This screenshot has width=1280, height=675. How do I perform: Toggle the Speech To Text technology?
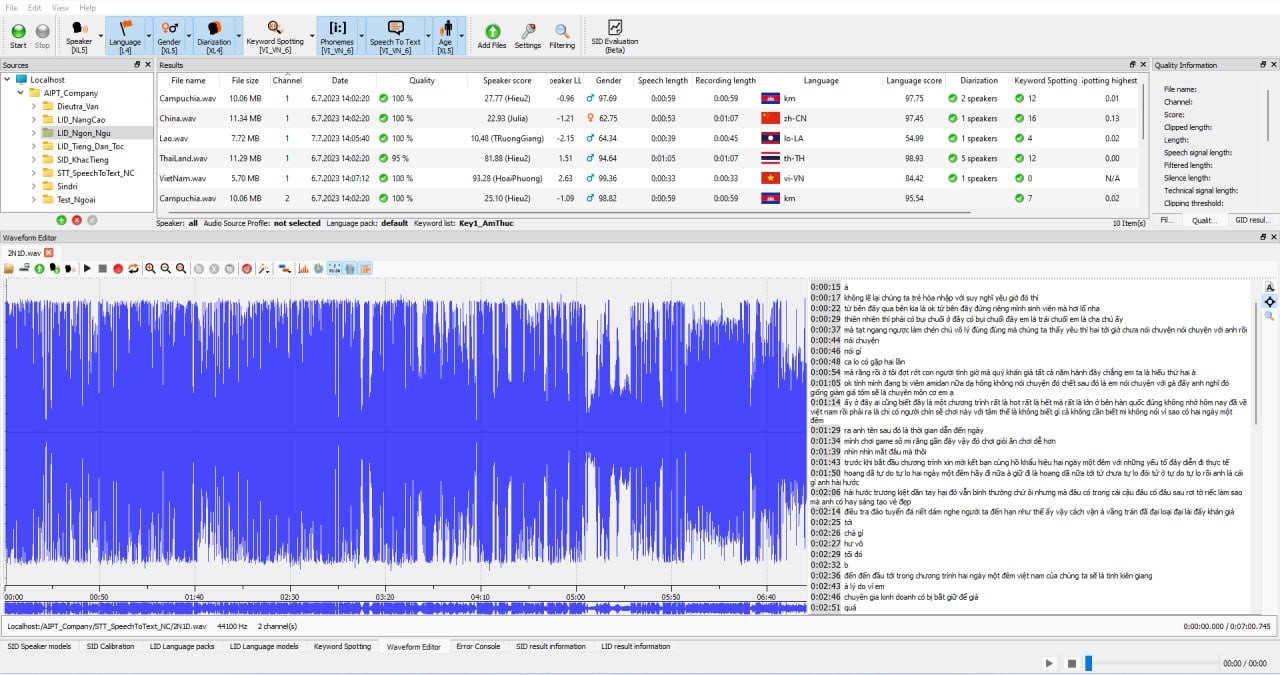click(x=395, y=36)
